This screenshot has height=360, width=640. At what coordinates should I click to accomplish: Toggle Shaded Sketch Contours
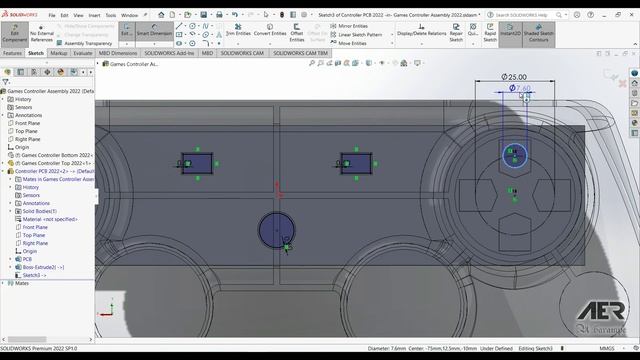pos(538,34)
